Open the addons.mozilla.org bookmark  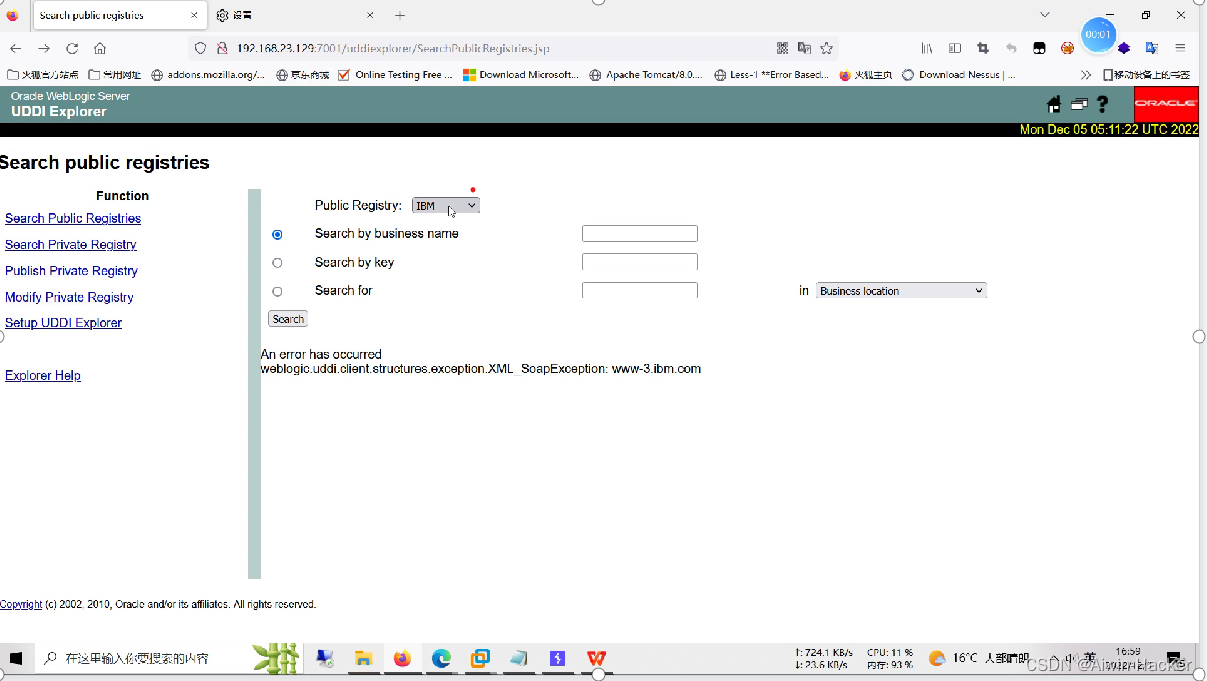[x=209, y=74]
